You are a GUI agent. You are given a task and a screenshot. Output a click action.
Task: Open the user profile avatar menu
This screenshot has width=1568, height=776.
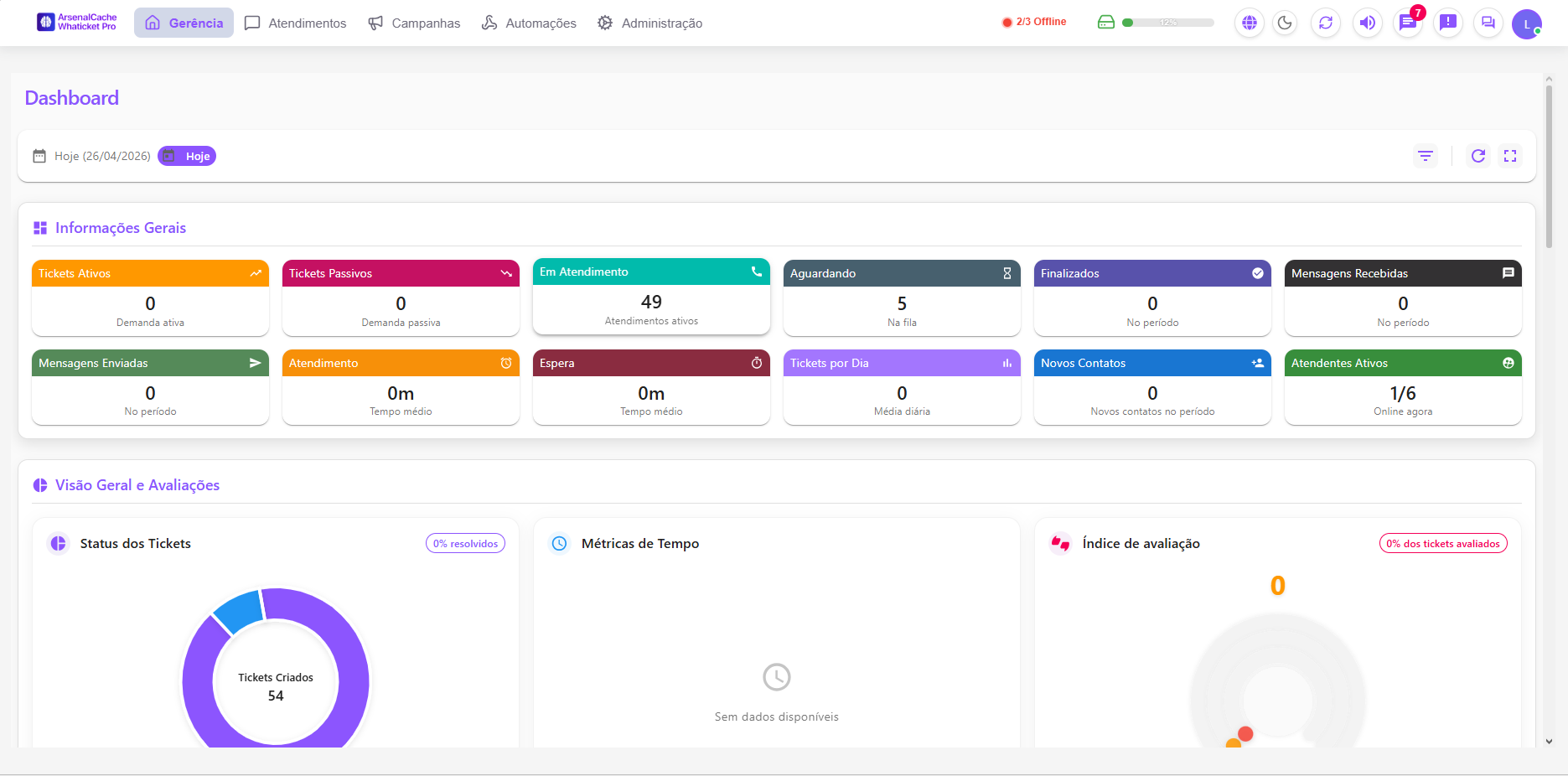pos(1527,23)
